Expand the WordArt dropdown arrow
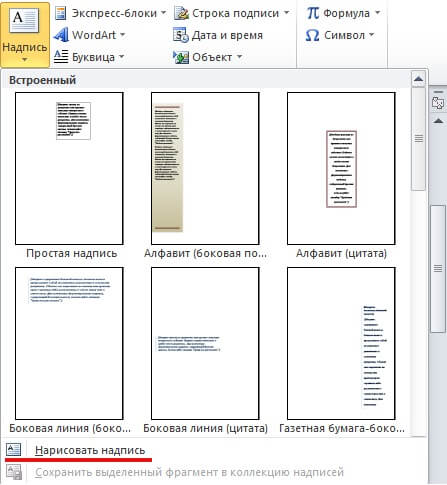Viewport: 447px width, 485px height. (122, 35)
